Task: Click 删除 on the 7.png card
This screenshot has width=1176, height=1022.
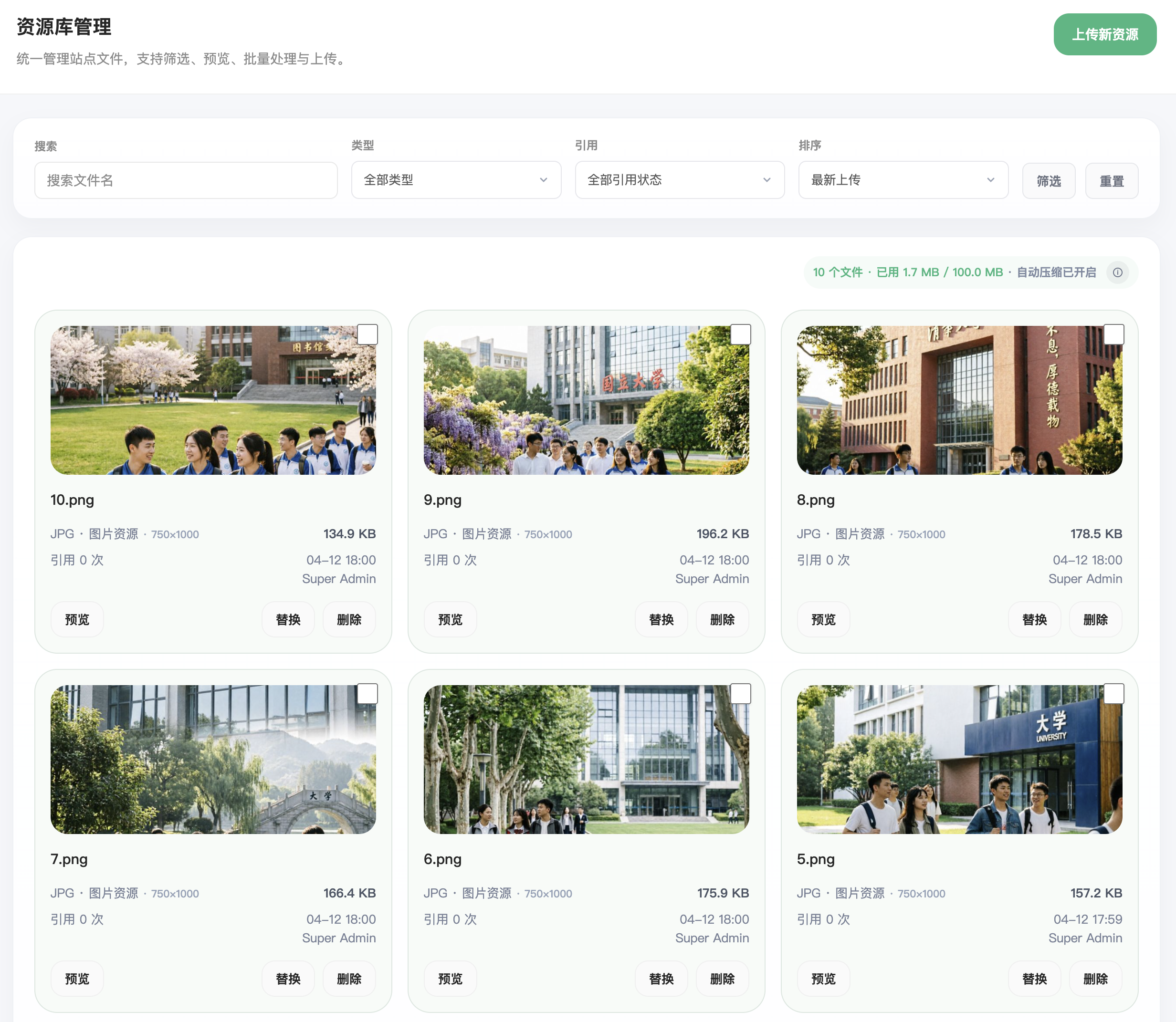Action: coord(348,979)
